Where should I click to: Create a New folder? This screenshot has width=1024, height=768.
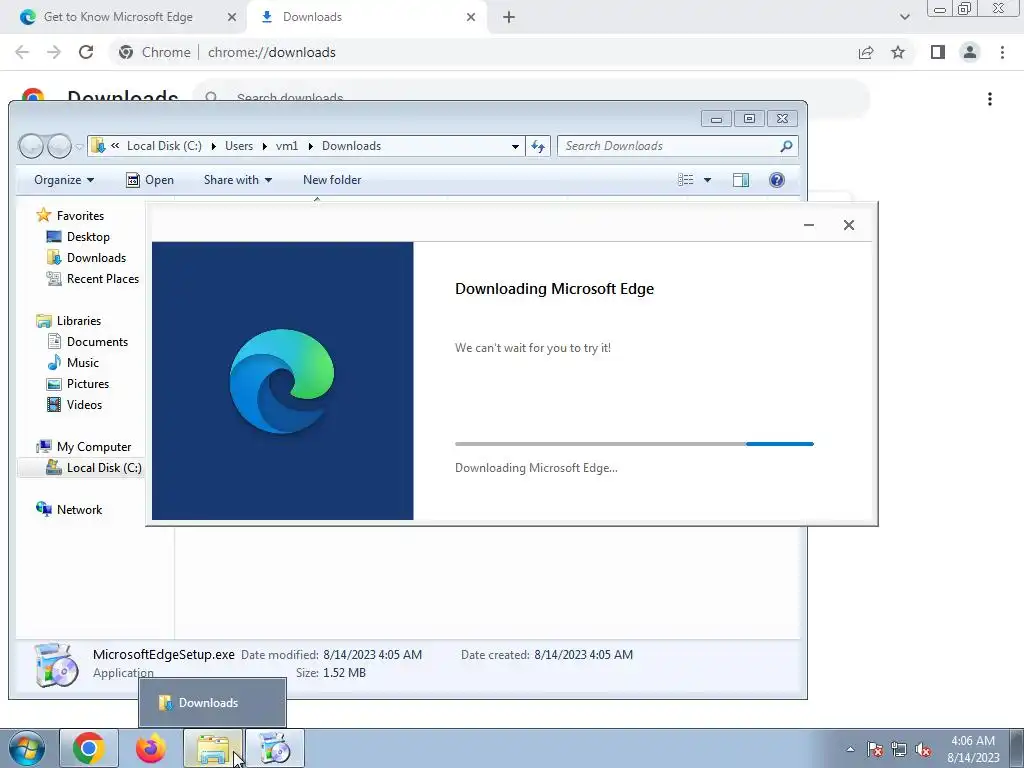coord(332,180)
